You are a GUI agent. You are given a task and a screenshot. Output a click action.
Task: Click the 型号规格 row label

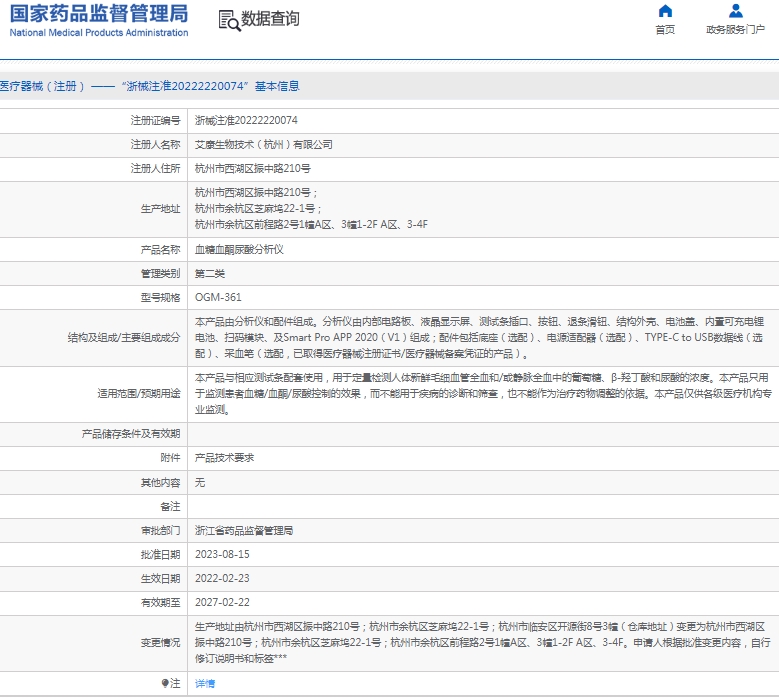(x=160, y=297)
